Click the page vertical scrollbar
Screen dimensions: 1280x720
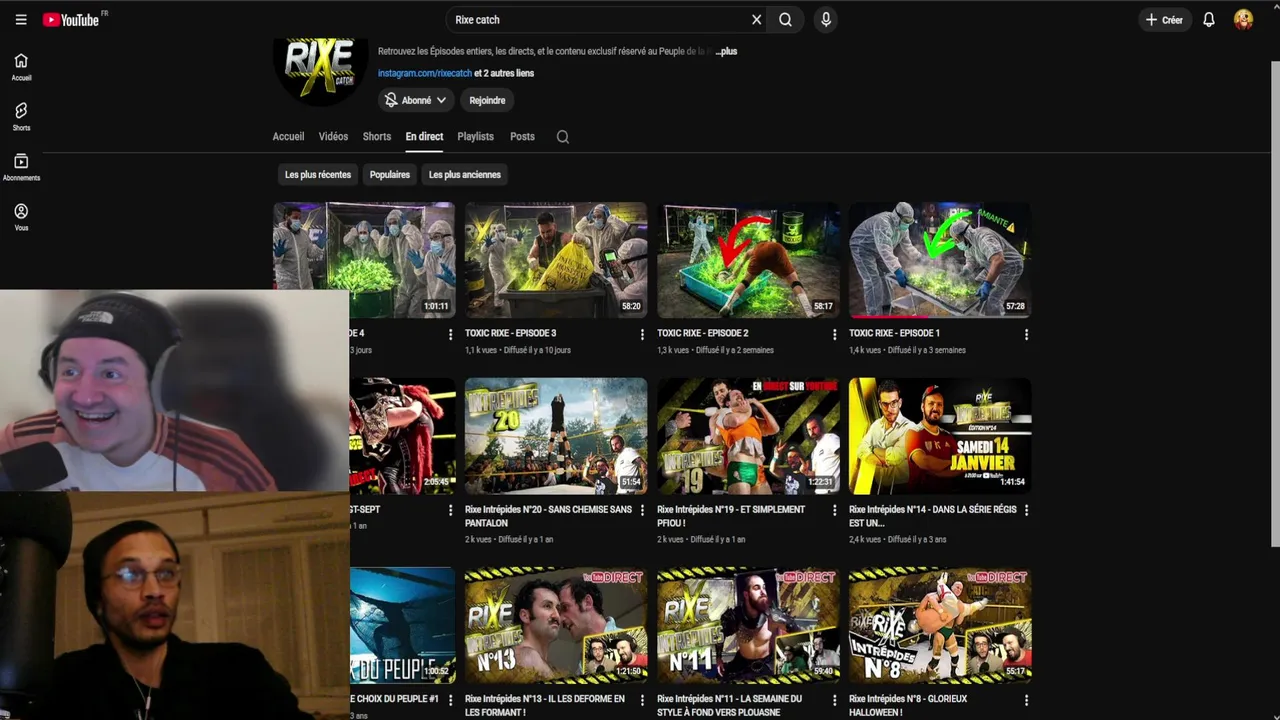point(1274,303)
